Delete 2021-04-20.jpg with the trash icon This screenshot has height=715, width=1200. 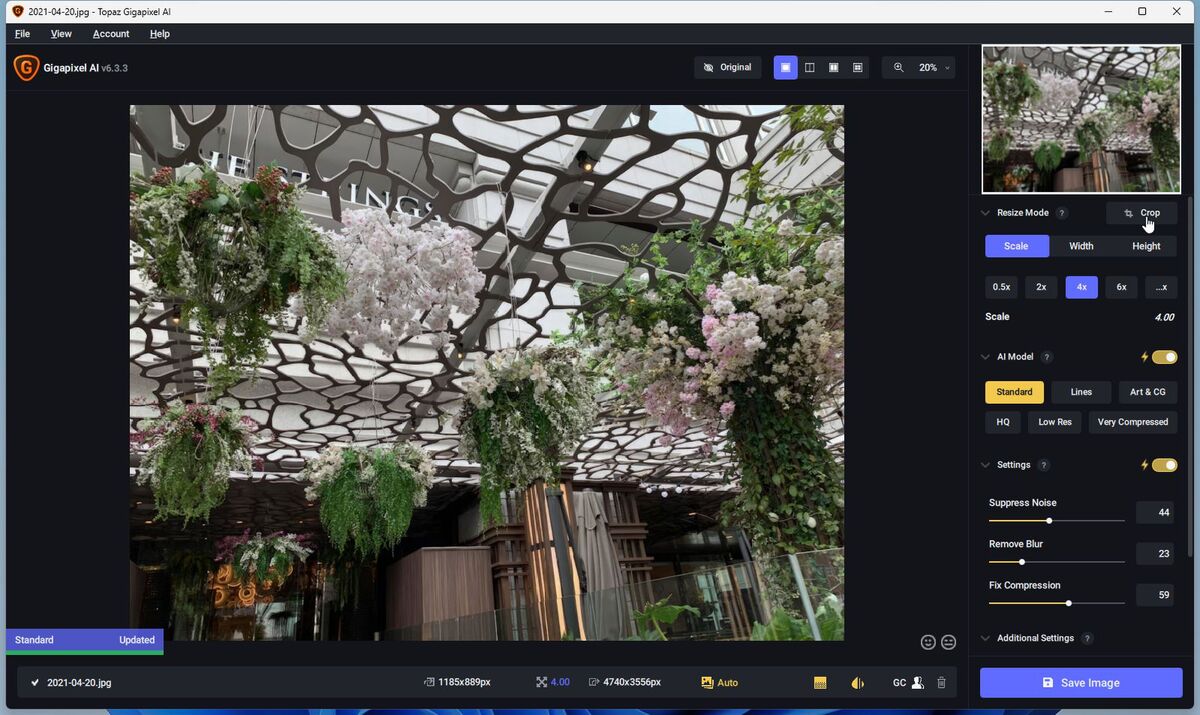(x=941, y=683)
